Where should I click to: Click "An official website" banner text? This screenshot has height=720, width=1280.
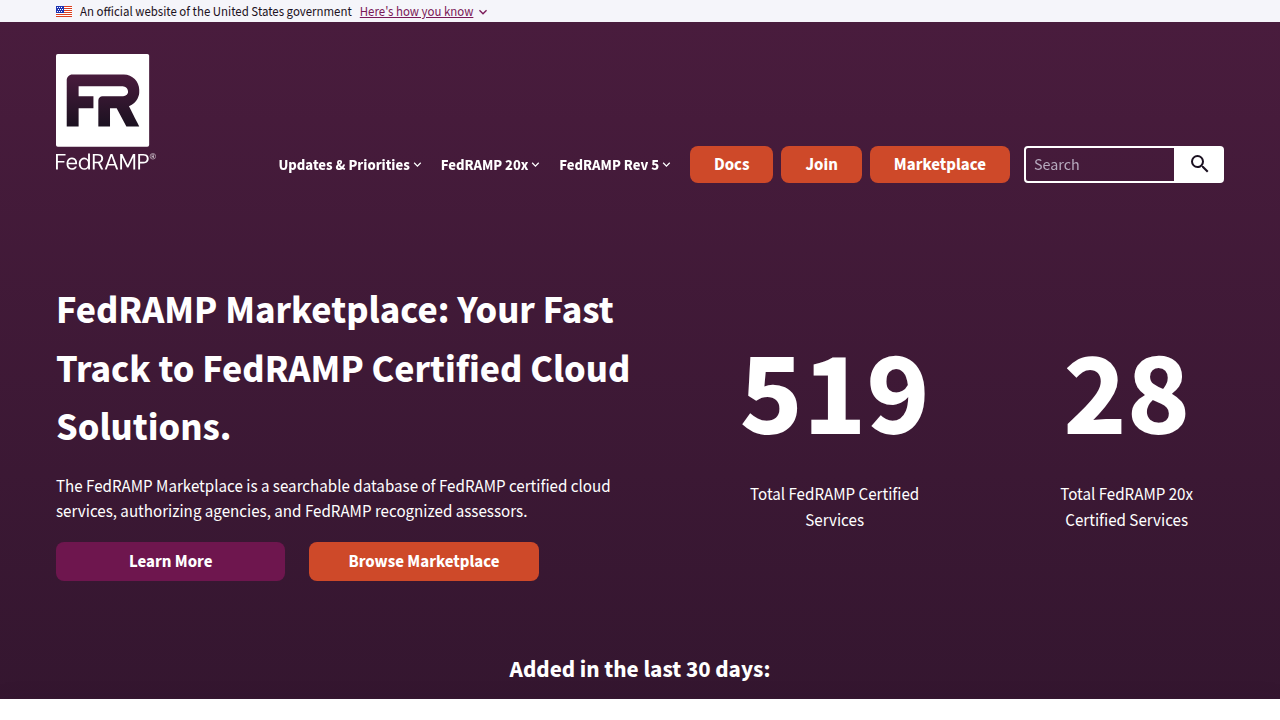pyautogui.click(x=216, y=12)
